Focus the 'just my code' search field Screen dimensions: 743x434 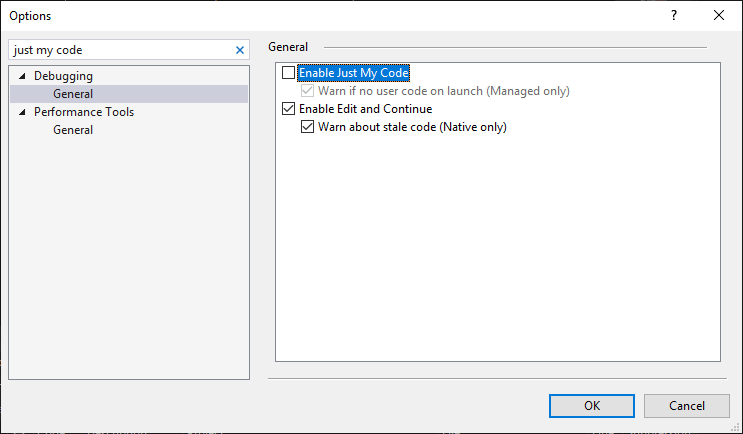click(x=120, y=50)
